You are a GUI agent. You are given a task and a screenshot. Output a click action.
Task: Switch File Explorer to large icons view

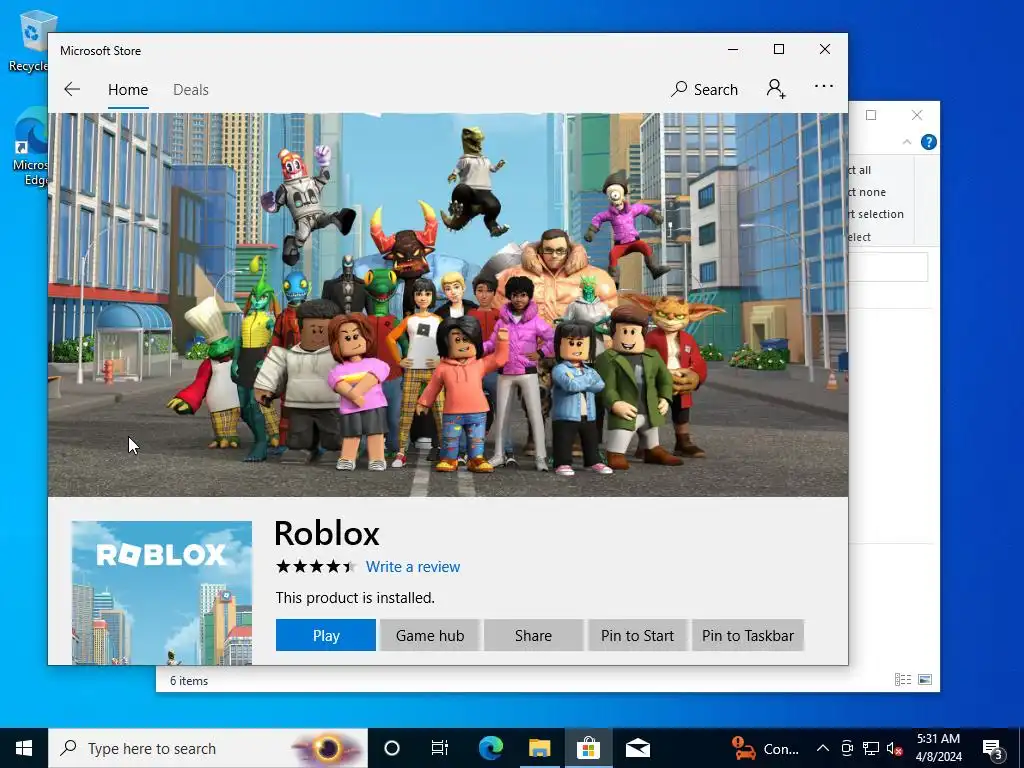[925, 680]
